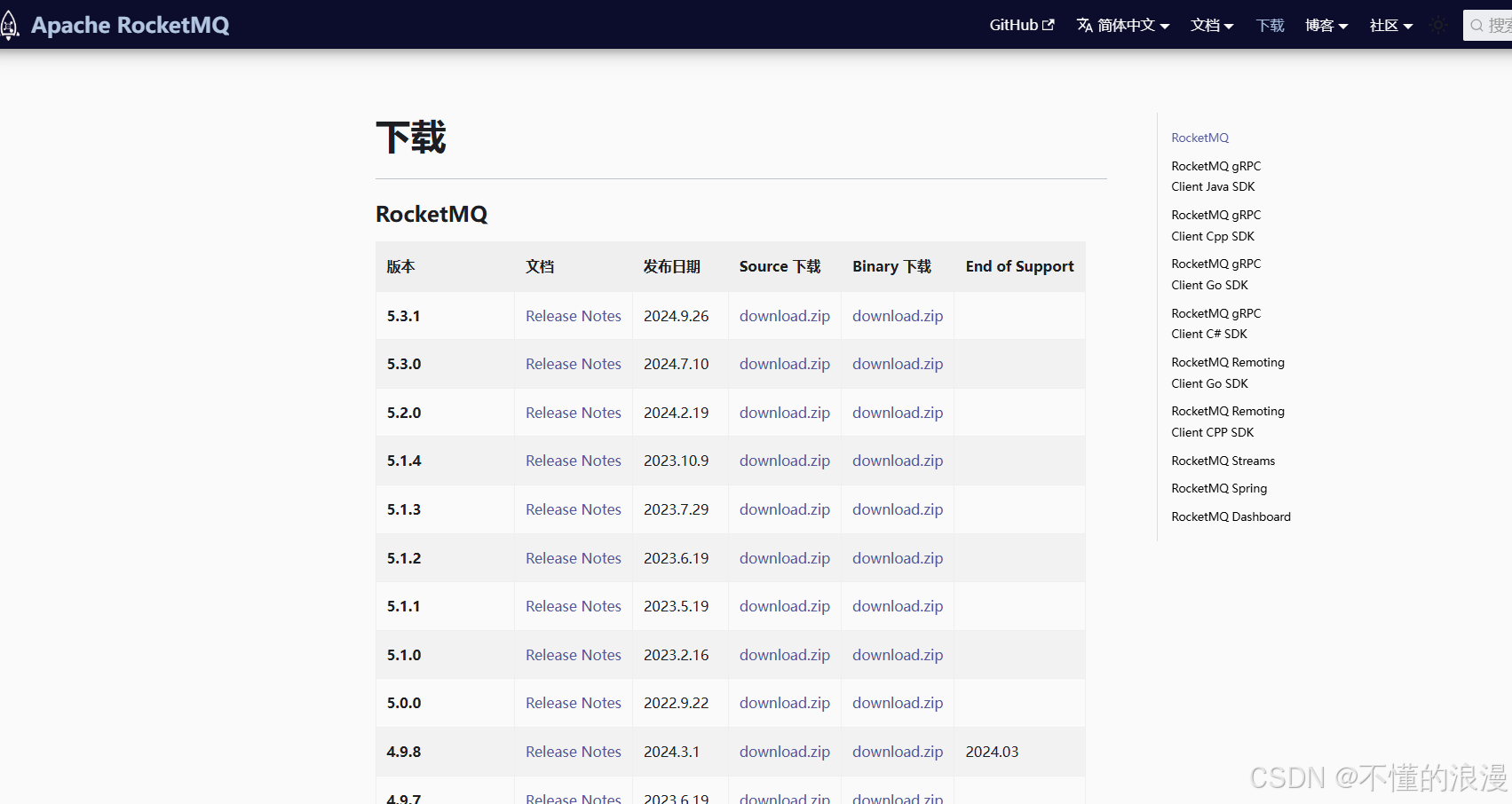The width and height of the screenshot is (1512, 804).
Task: Open Release Notes for version 4.9.8
Action: 574,752
